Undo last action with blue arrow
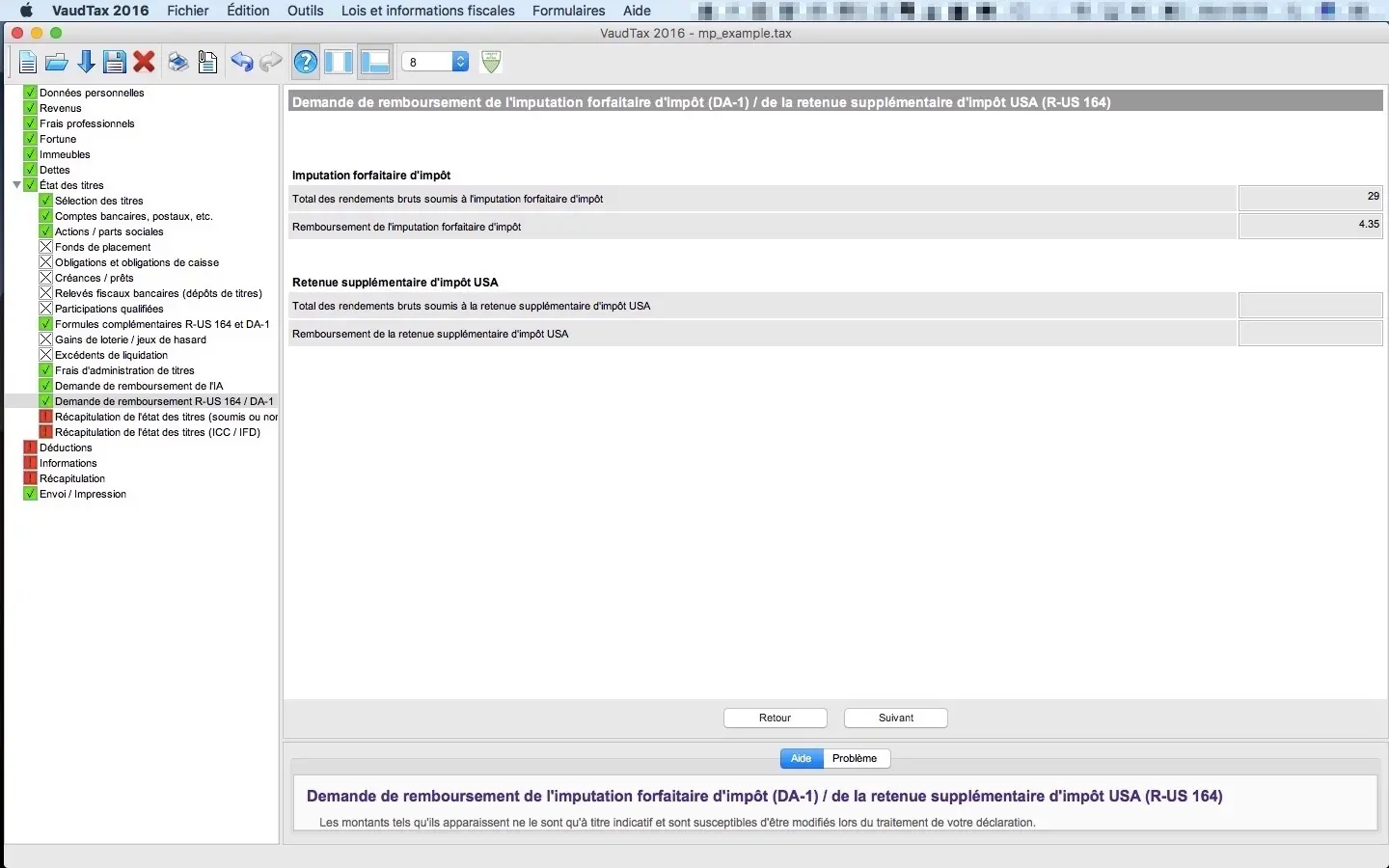This screenshot has width=1389, height=868. click(242, 63)
